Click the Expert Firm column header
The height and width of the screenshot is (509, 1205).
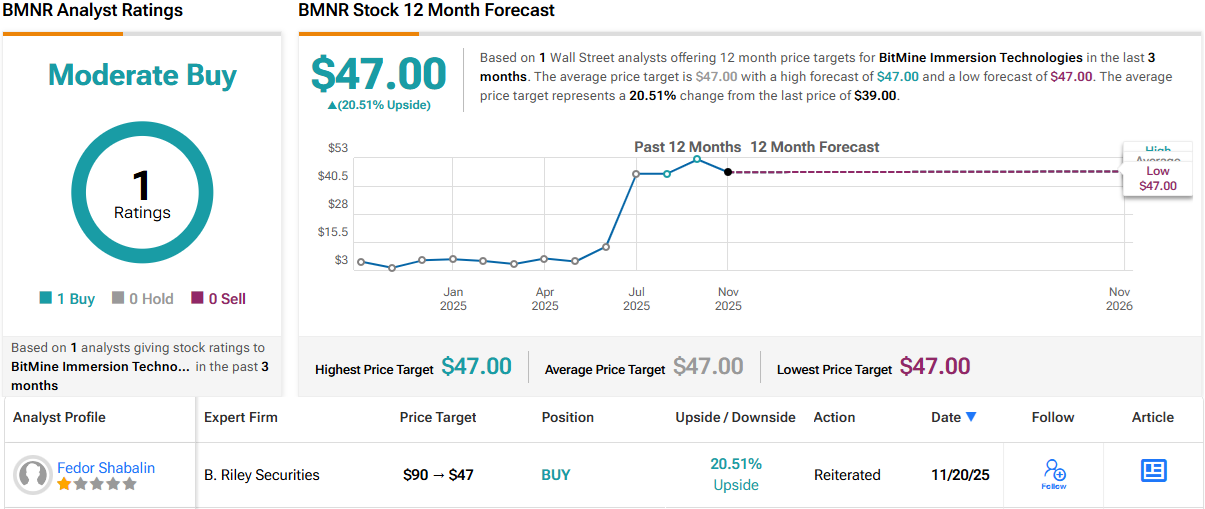[x=241, y=417]
